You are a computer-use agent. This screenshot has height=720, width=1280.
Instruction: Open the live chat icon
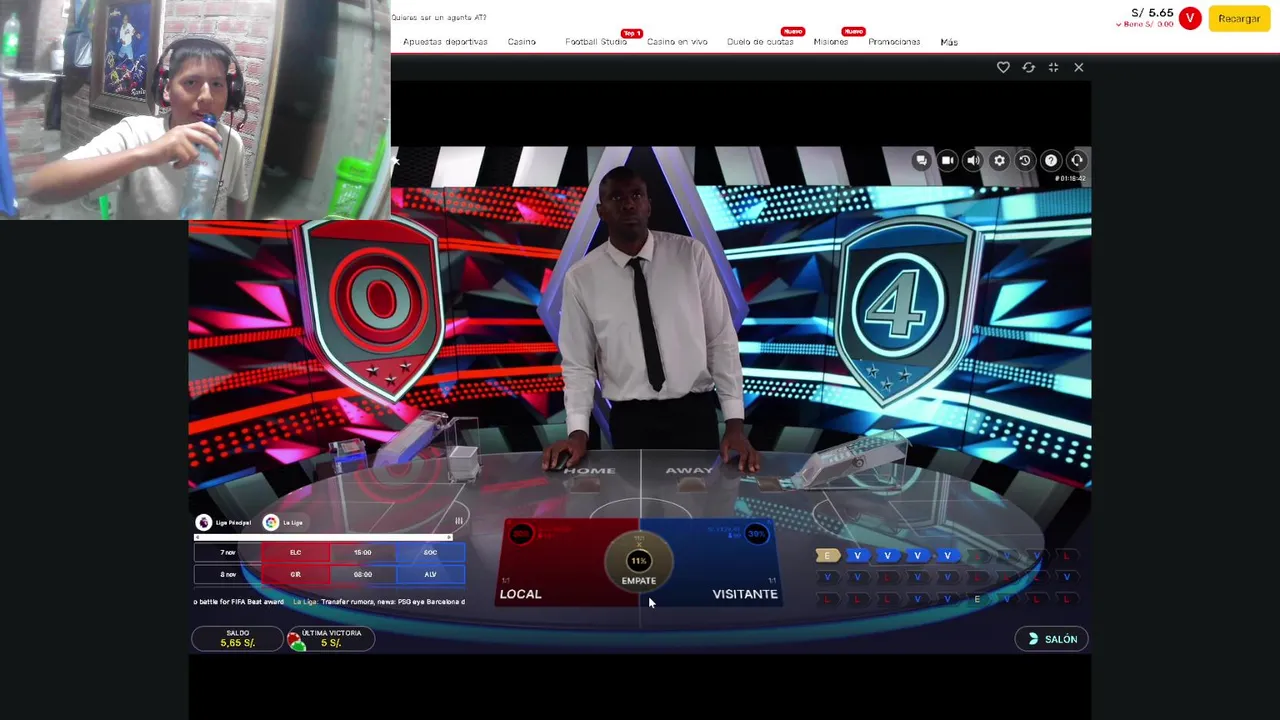[921, 160]
